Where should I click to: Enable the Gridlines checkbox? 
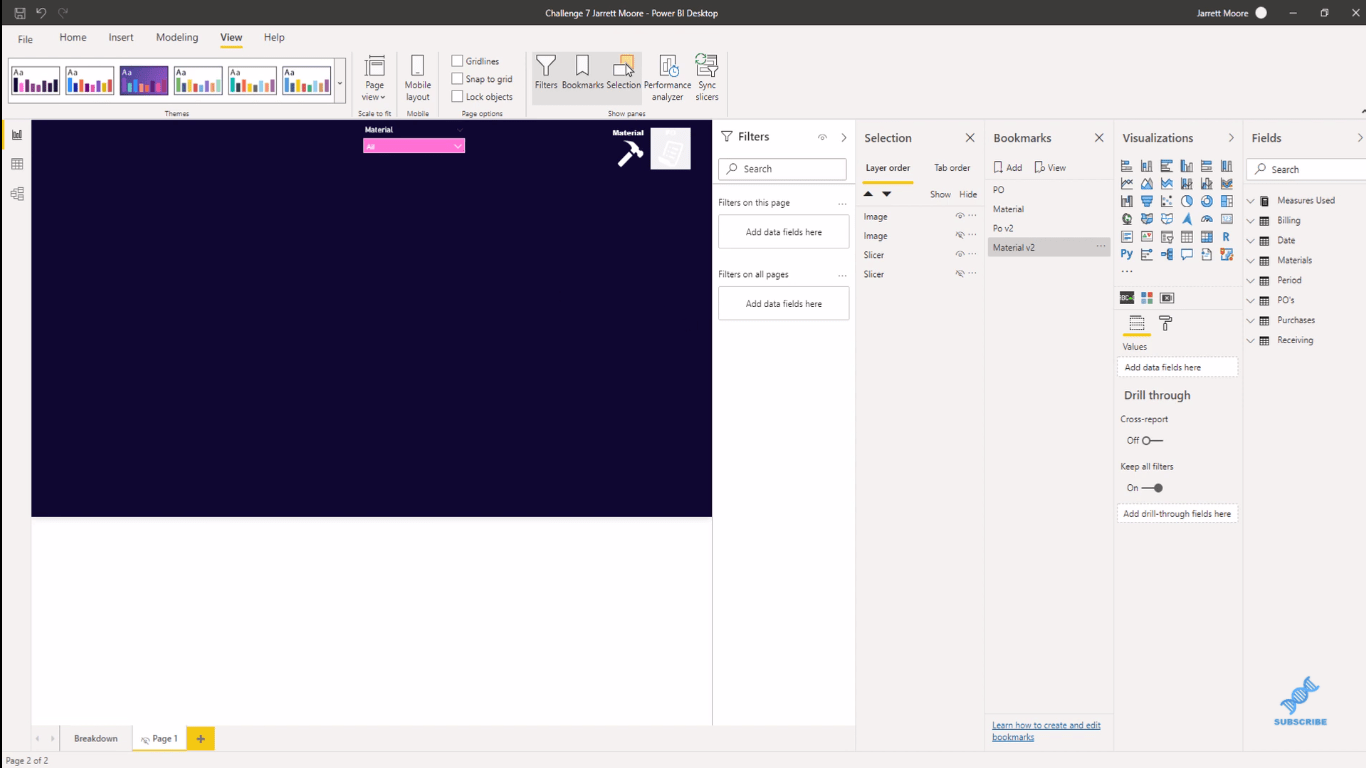click(457, 61)
